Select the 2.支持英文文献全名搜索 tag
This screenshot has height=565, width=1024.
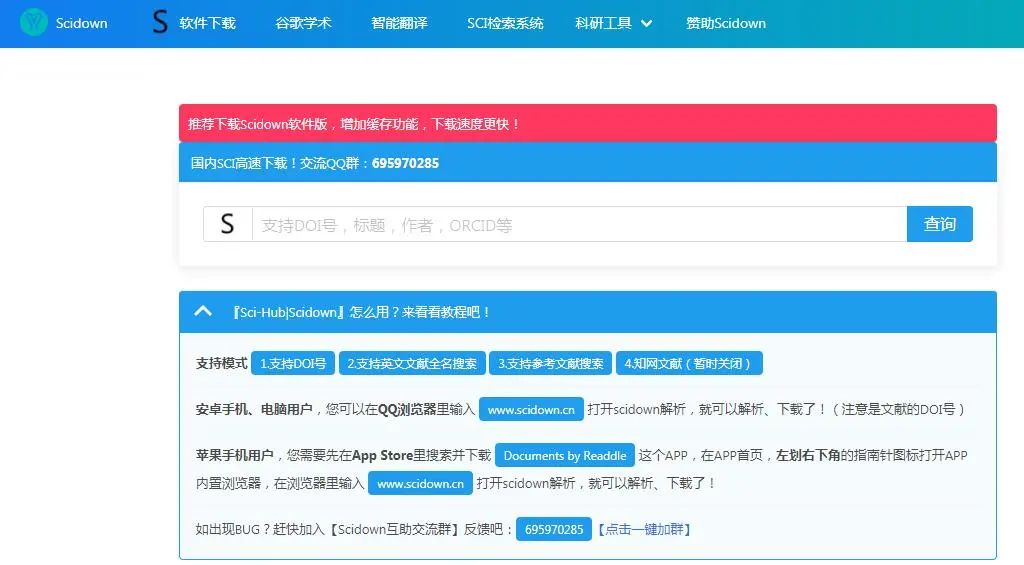[x=412, y=363]
